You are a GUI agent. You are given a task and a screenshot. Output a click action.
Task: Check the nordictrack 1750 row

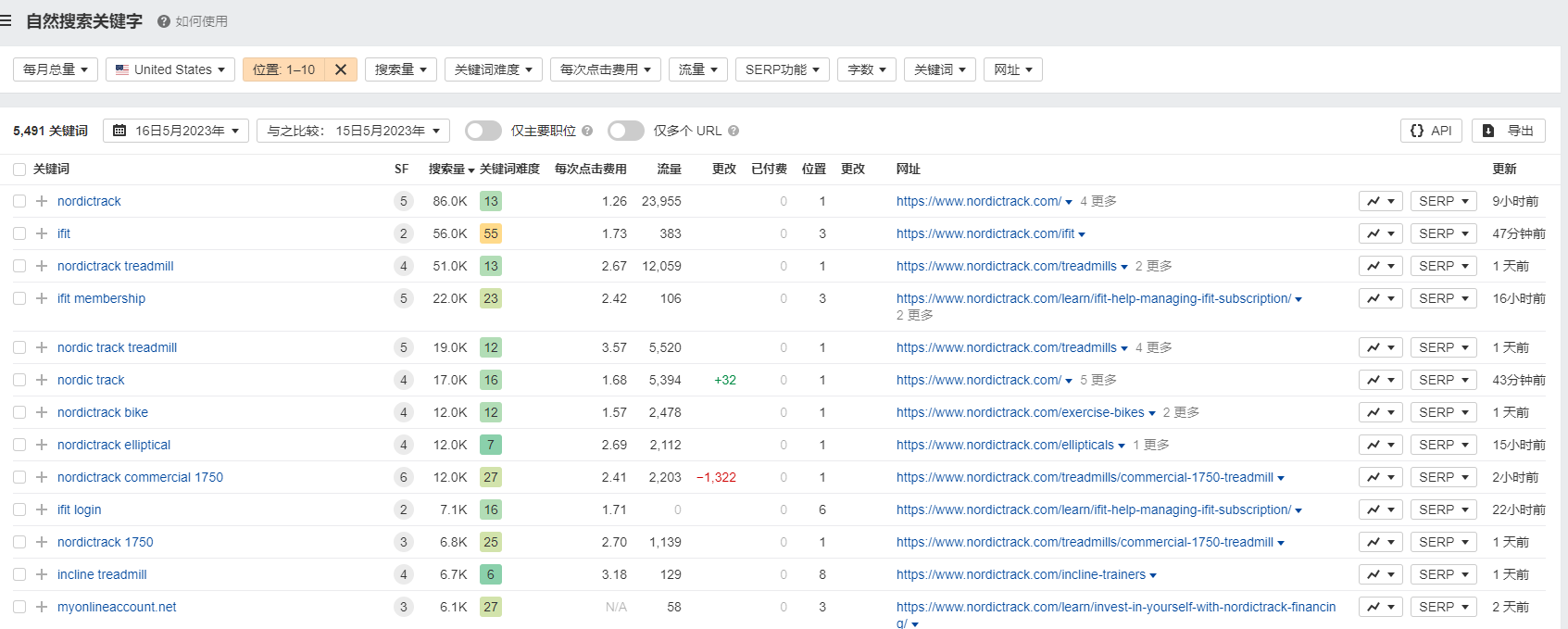[19, 542]
